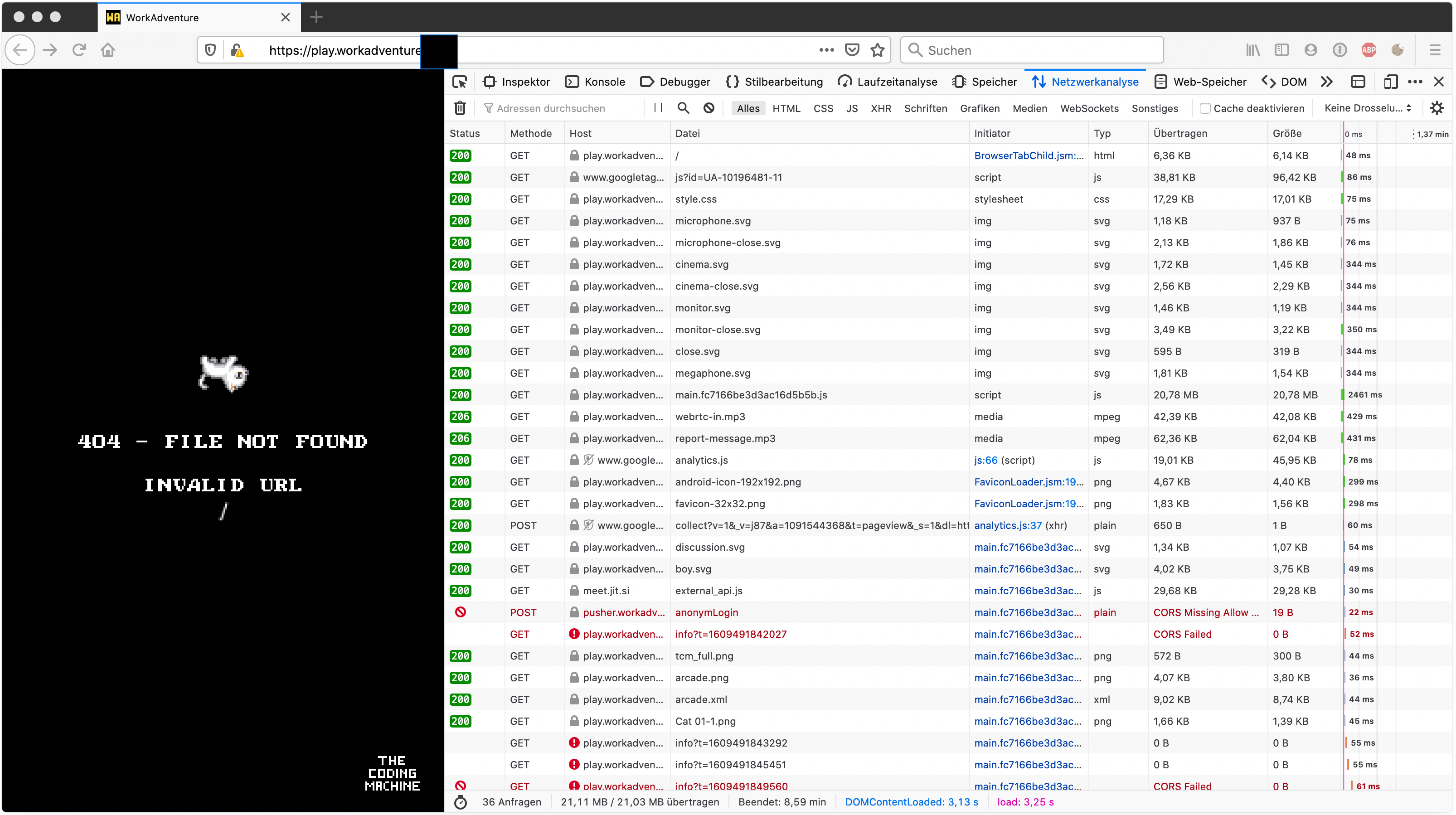Clear all network requests with trash icon

(x=460, y=107)
